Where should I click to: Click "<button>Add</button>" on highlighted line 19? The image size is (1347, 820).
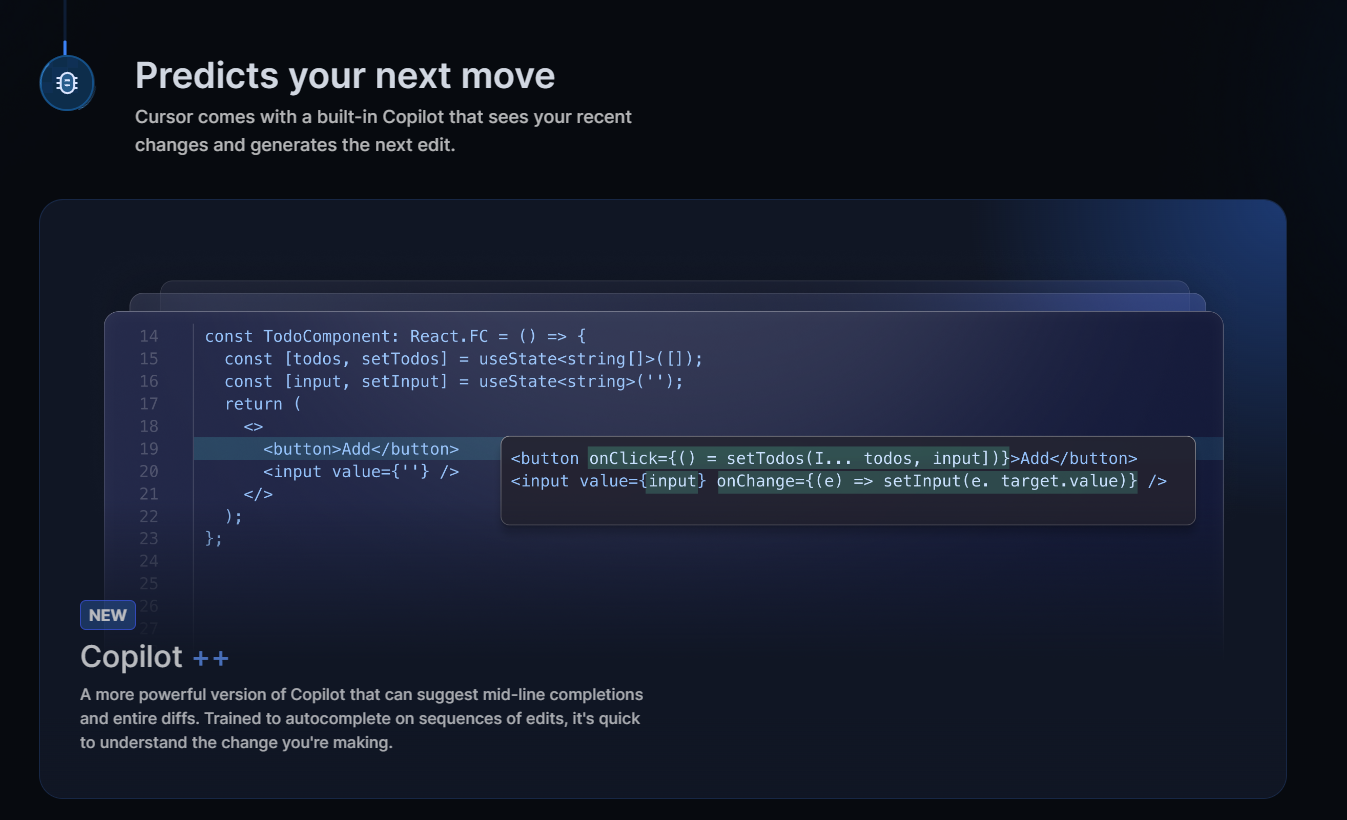tap(361, 449)
